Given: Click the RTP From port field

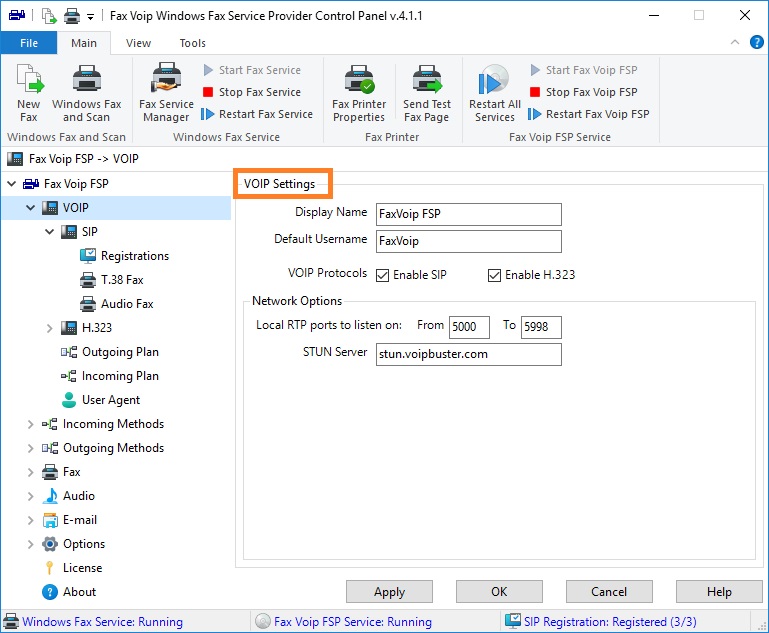Looking at the screenshot, I should [469, 327].
